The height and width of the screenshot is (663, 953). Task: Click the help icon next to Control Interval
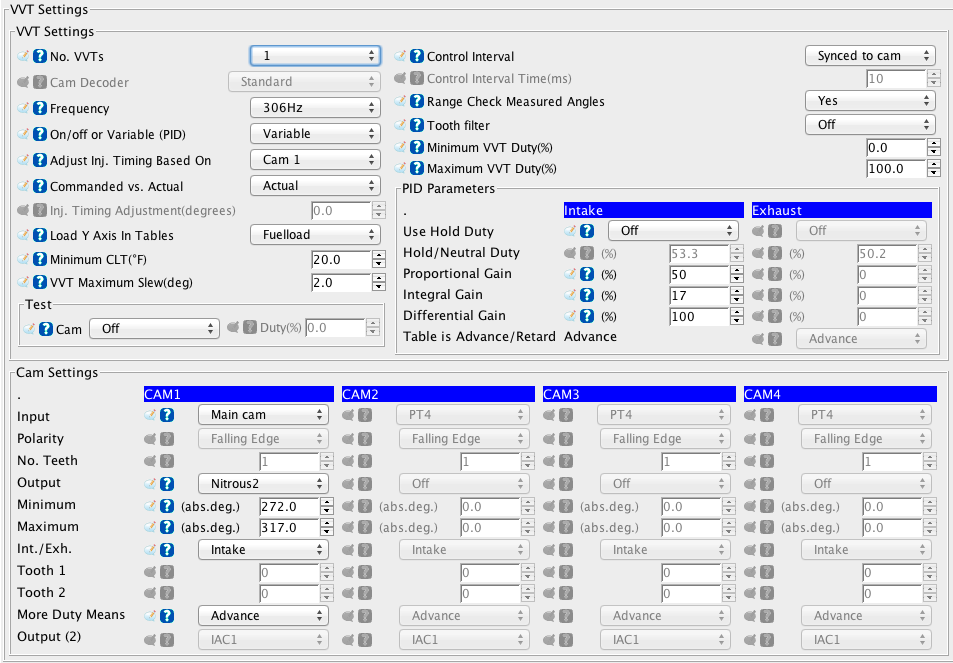pyautogui.click(x=417, y=56)
